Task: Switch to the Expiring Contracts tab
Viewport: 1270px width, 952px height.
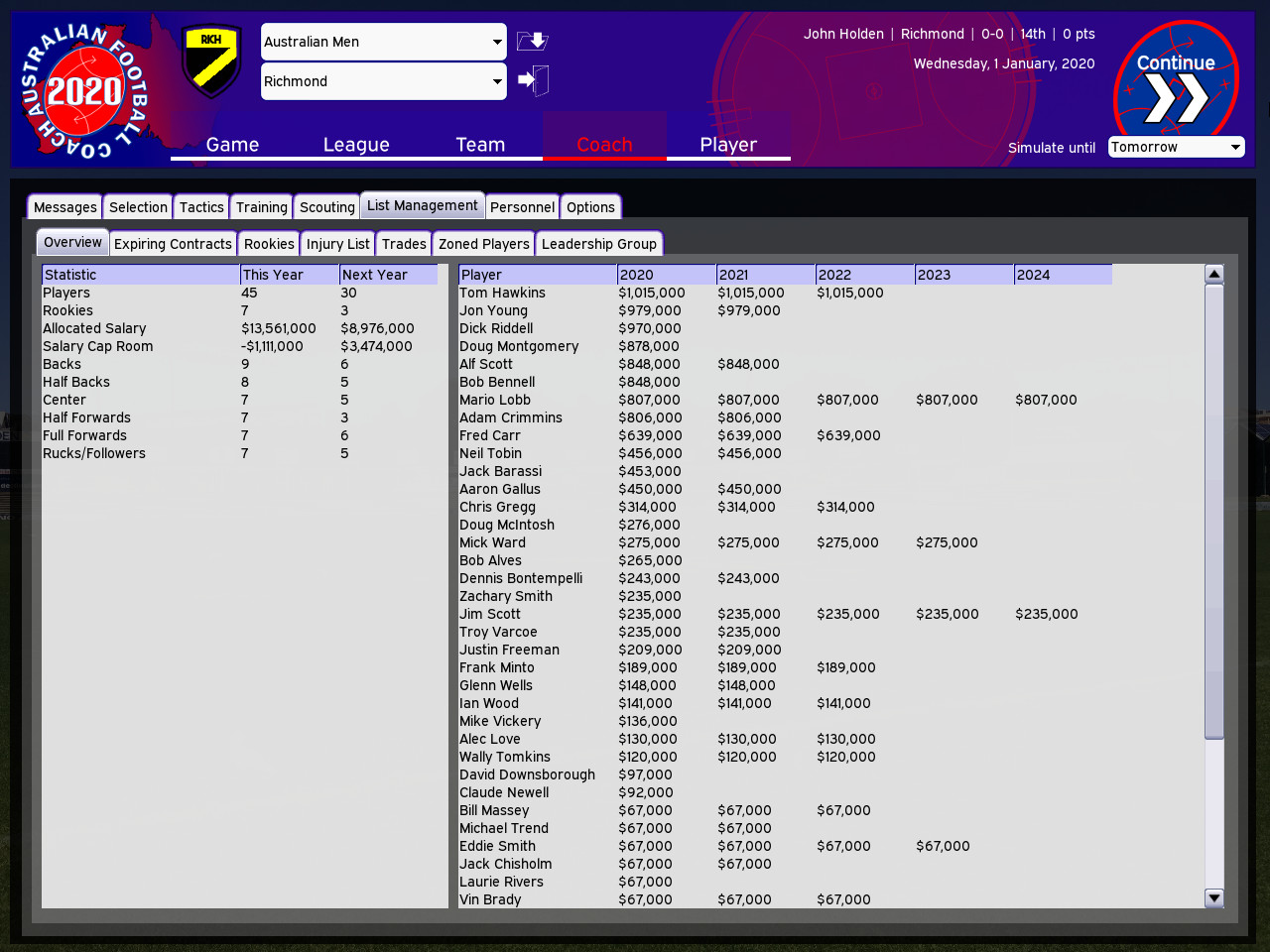Action: (x=173, y=243)
